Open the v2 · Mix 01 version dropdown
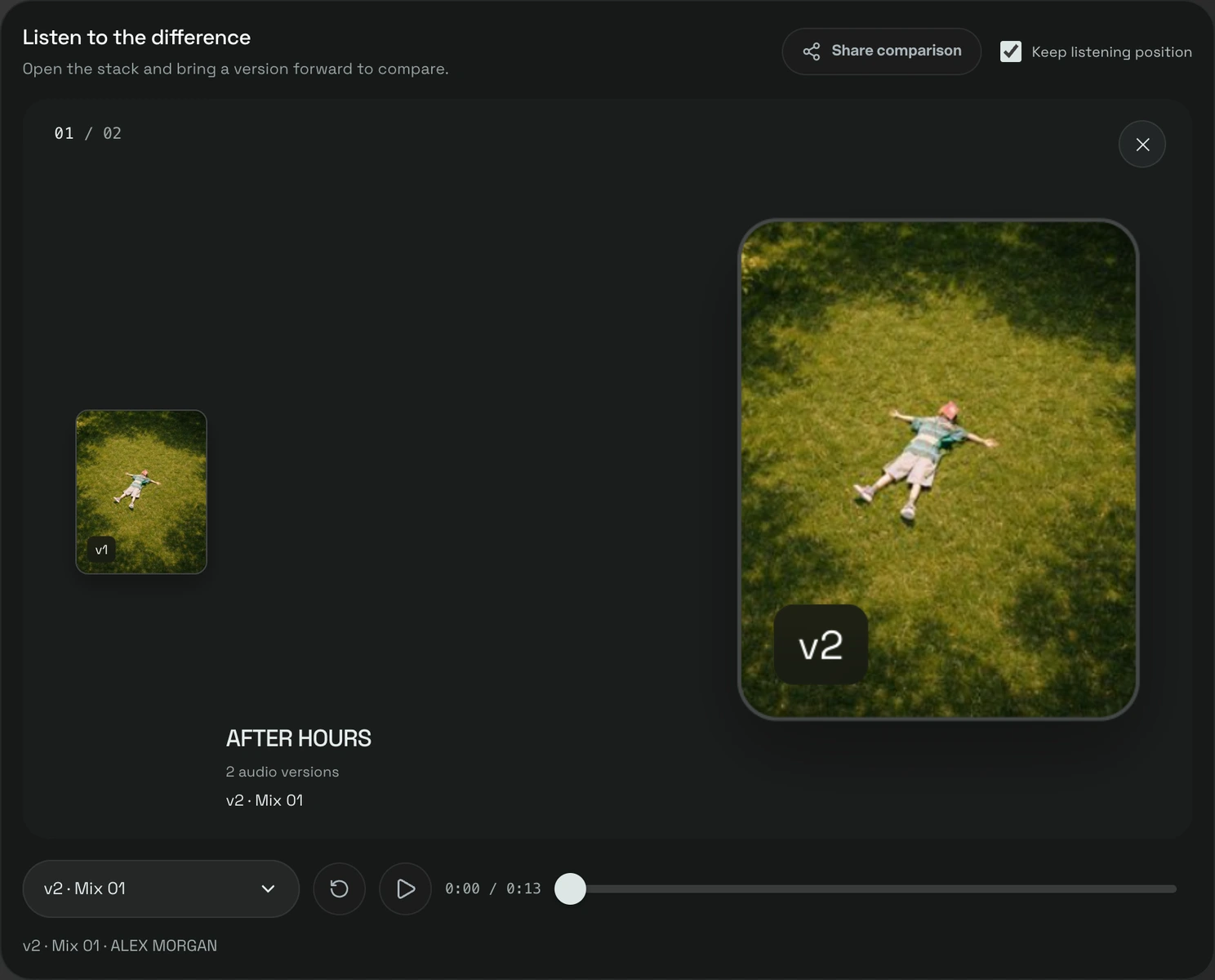 pos(161,889)
